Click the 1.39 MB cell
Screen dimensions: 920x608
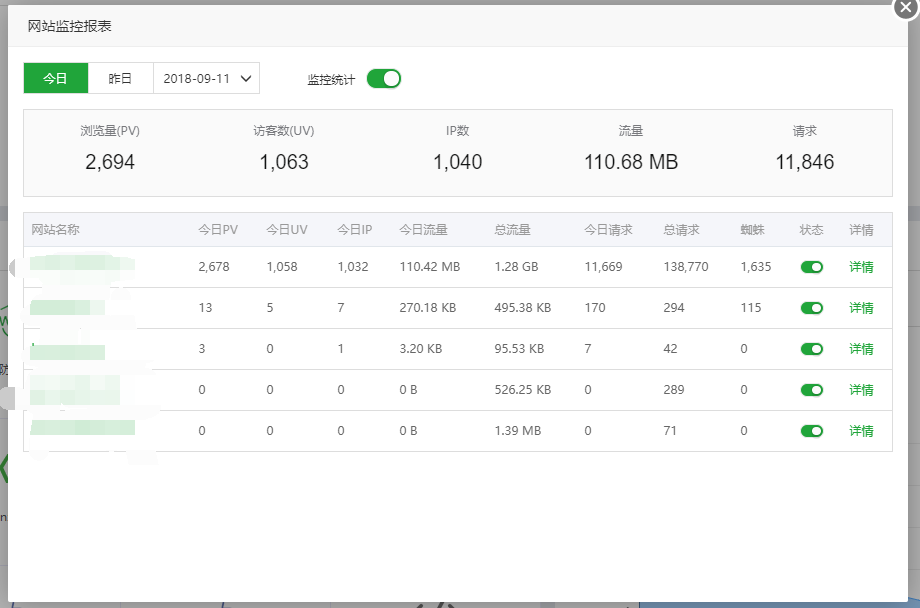coord(518,431)
